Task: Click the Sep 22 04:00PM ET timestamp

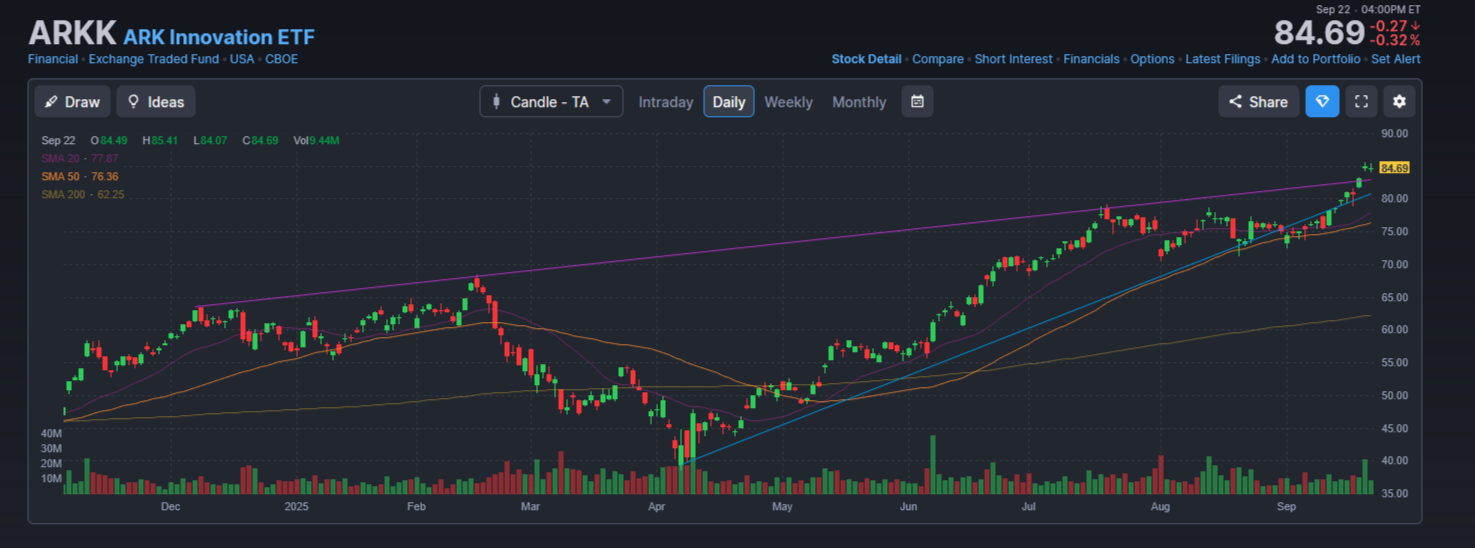Action: click(1367, 9)
